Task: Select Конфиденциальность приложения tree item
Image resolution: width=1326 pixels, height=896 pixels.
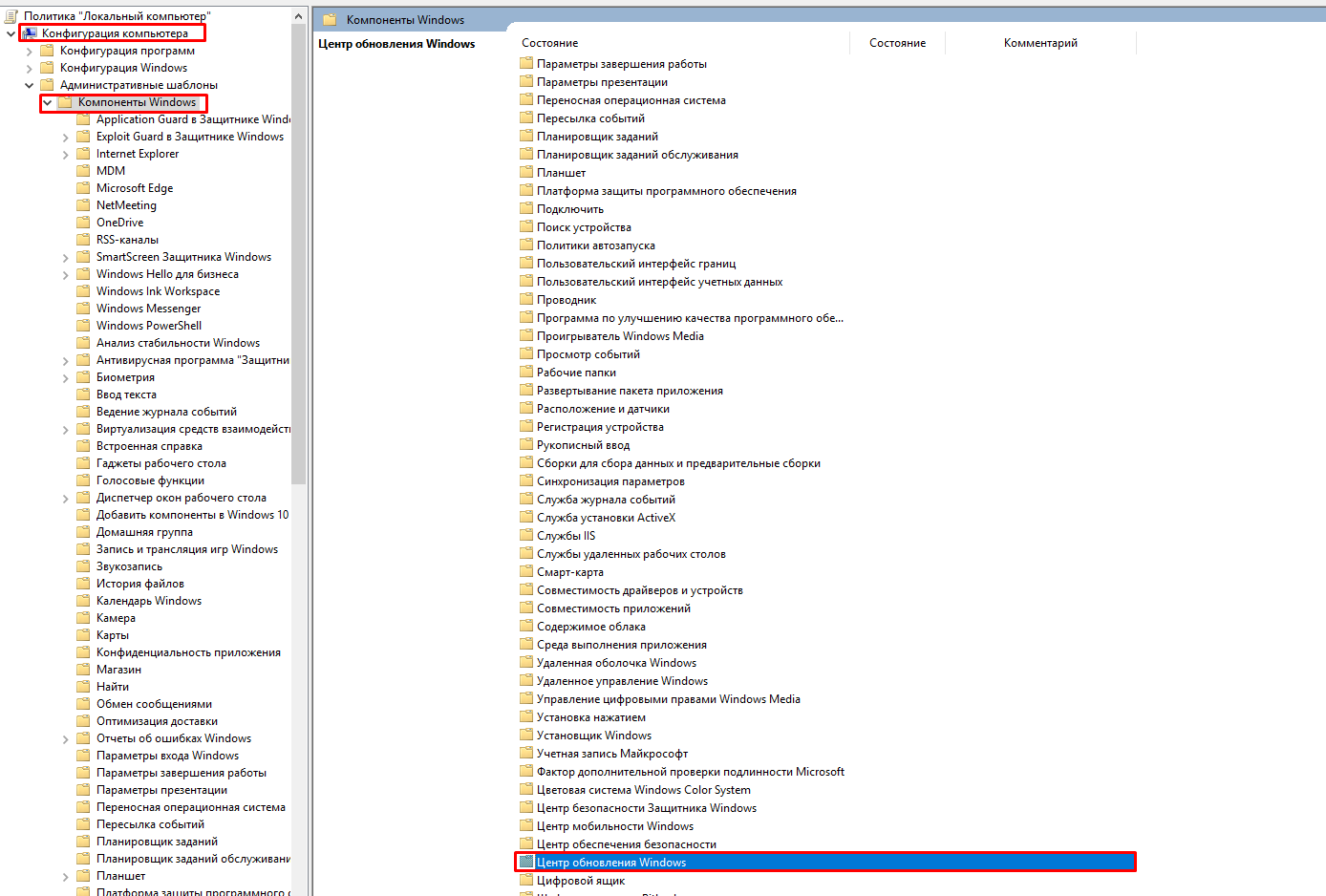Action: pyautogui.click(x=188, y=652)
